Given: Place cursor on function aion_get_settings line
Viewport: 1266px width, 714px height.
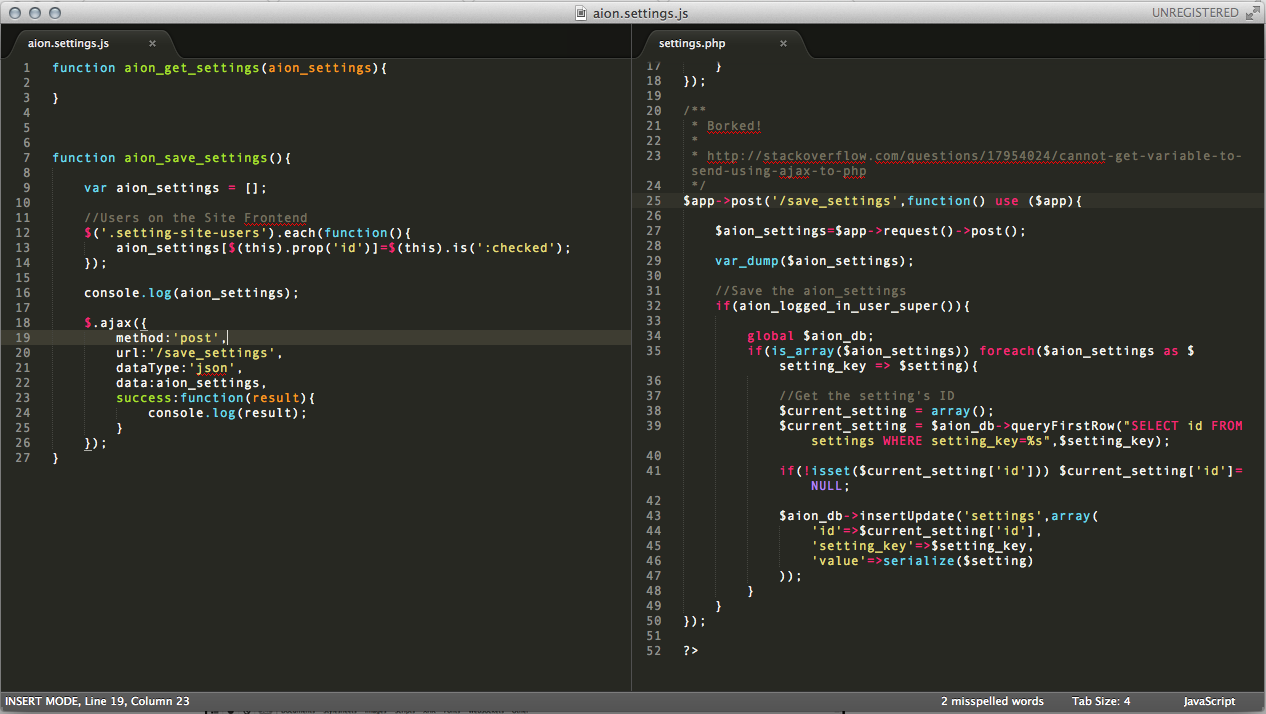Looking at the screenshot, I should pyautogui.click(x=219, y=68).
